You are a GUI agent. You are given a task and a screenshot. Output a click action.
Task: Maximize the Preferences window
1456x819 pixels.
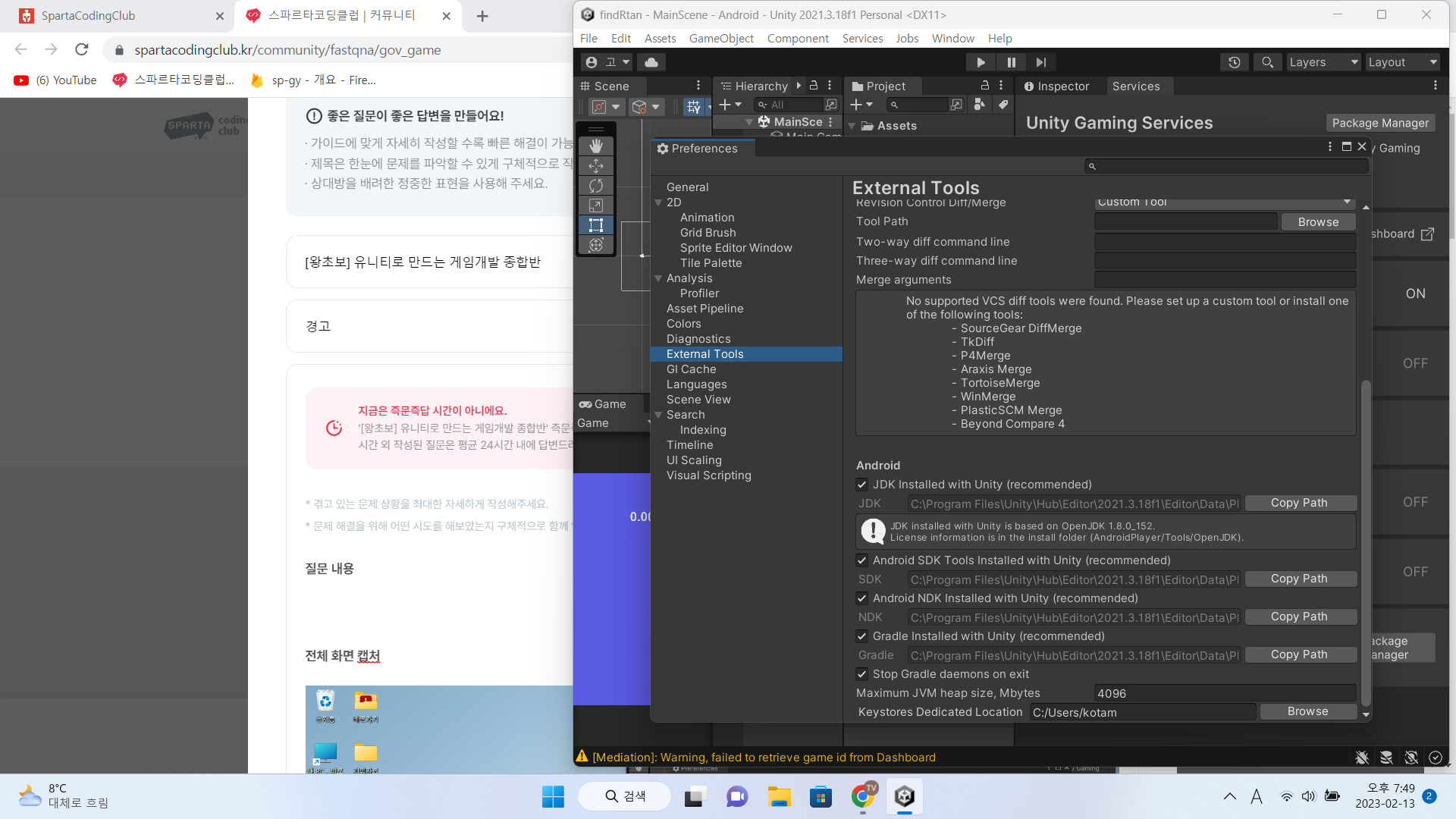pos(1347,147)
